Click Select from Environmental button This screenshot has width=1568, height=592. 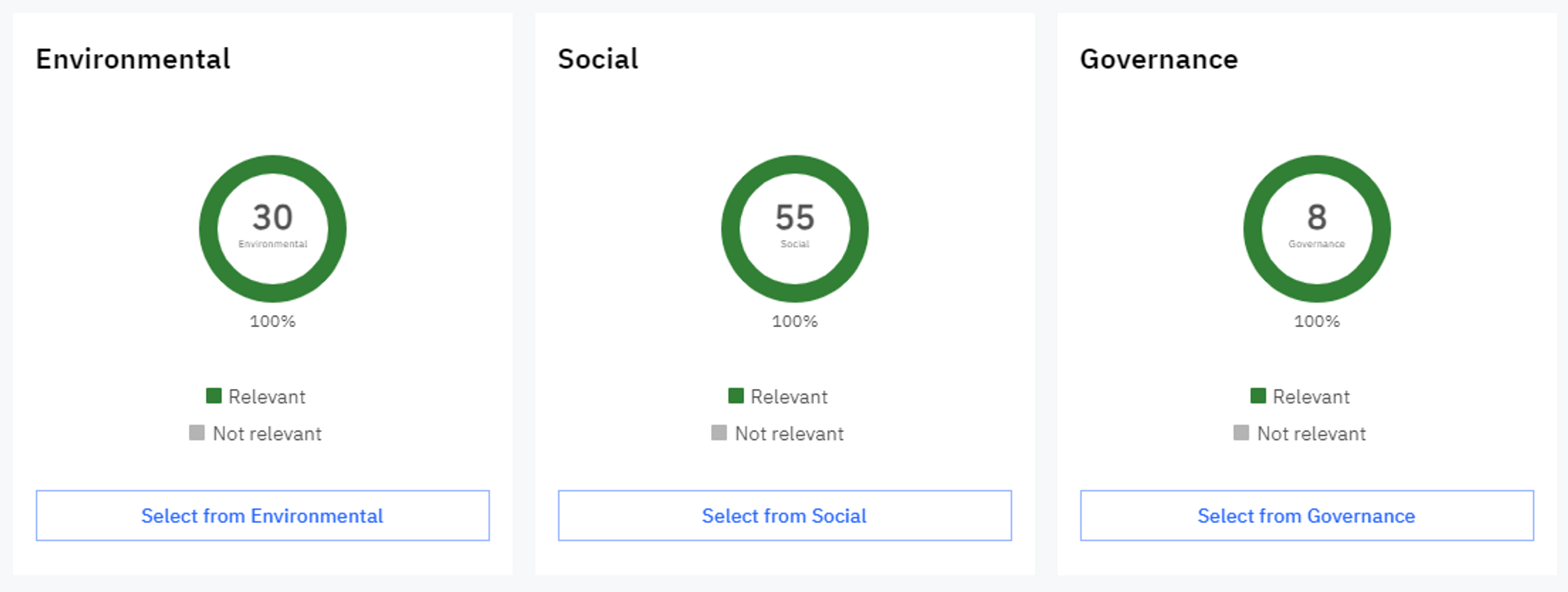tap(262, 516)
